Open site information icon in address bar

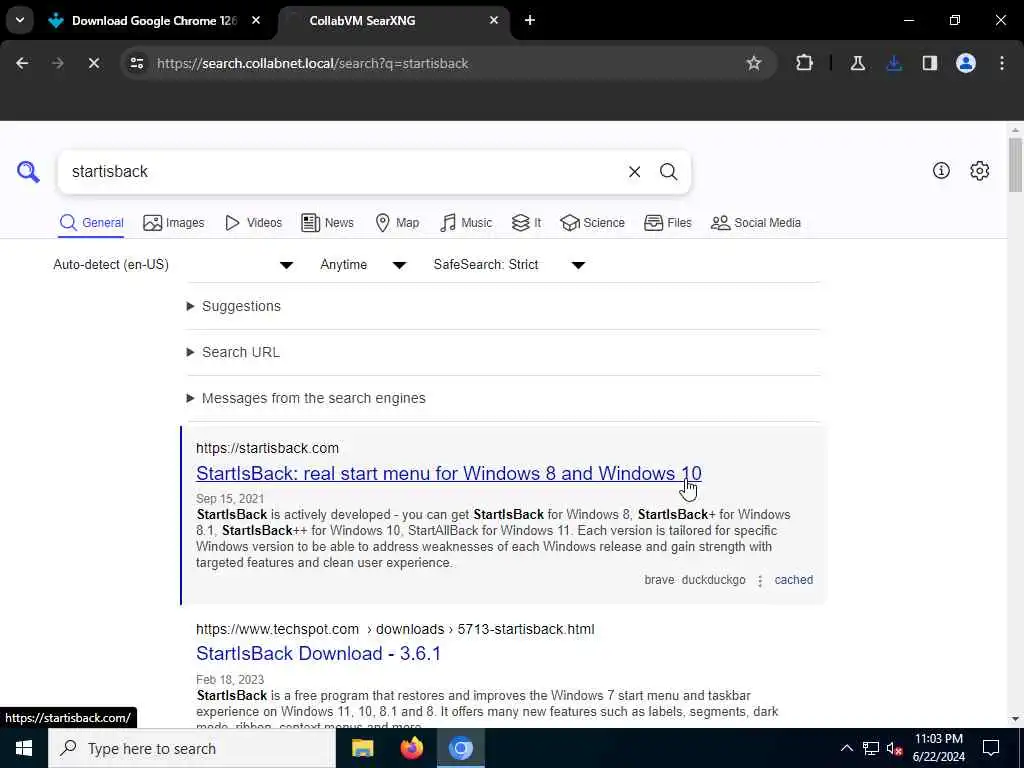point(136,63)
